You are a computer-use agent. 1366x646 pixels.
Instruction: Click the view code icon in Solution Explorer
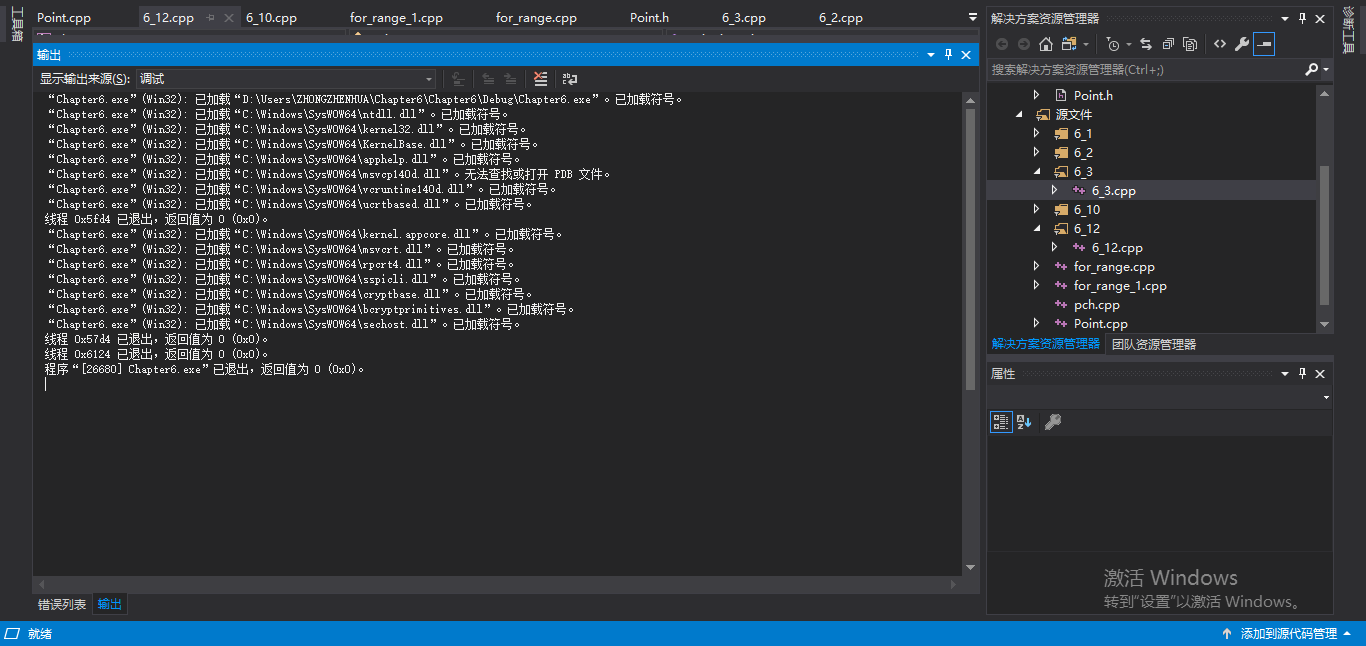coord(1220,44)
